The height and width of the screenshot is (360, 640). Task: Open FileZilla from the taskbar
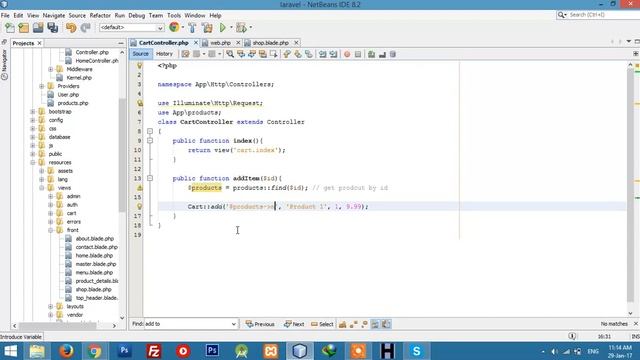coord(154,351)
